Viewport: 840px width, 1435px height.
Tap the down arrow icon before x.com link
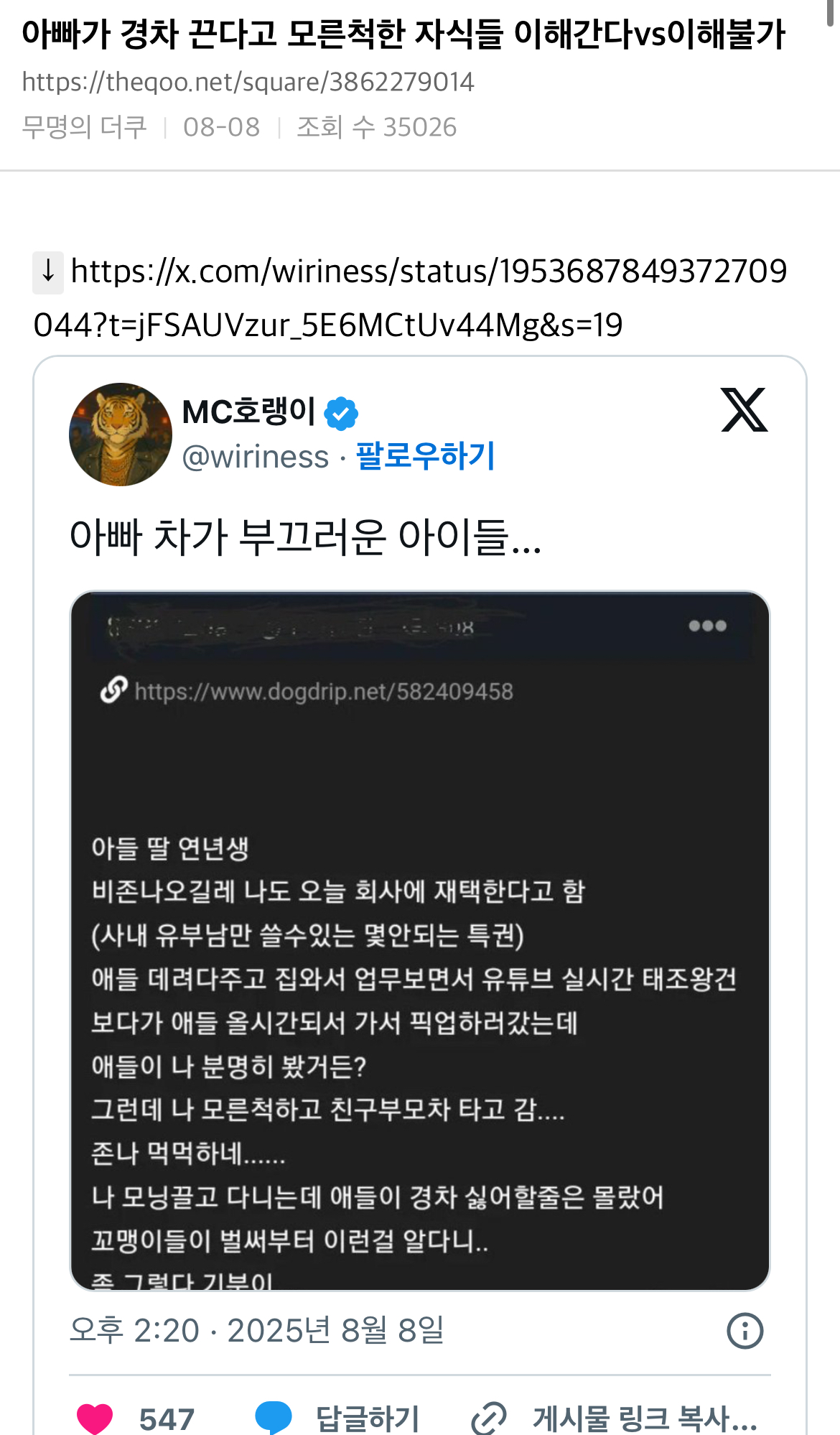48,272
